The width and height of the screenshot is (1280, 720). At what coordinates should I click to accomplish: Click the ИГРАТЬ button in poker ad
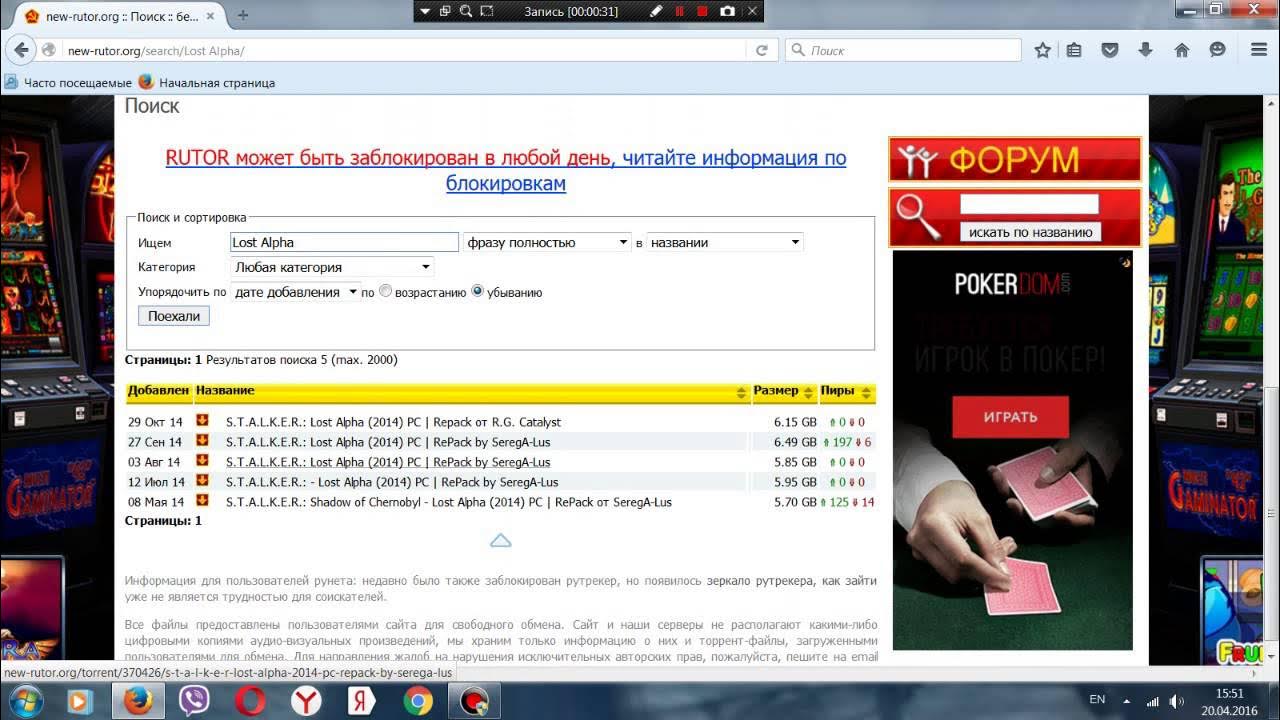pyautogui.click(x=1011, y=417)
